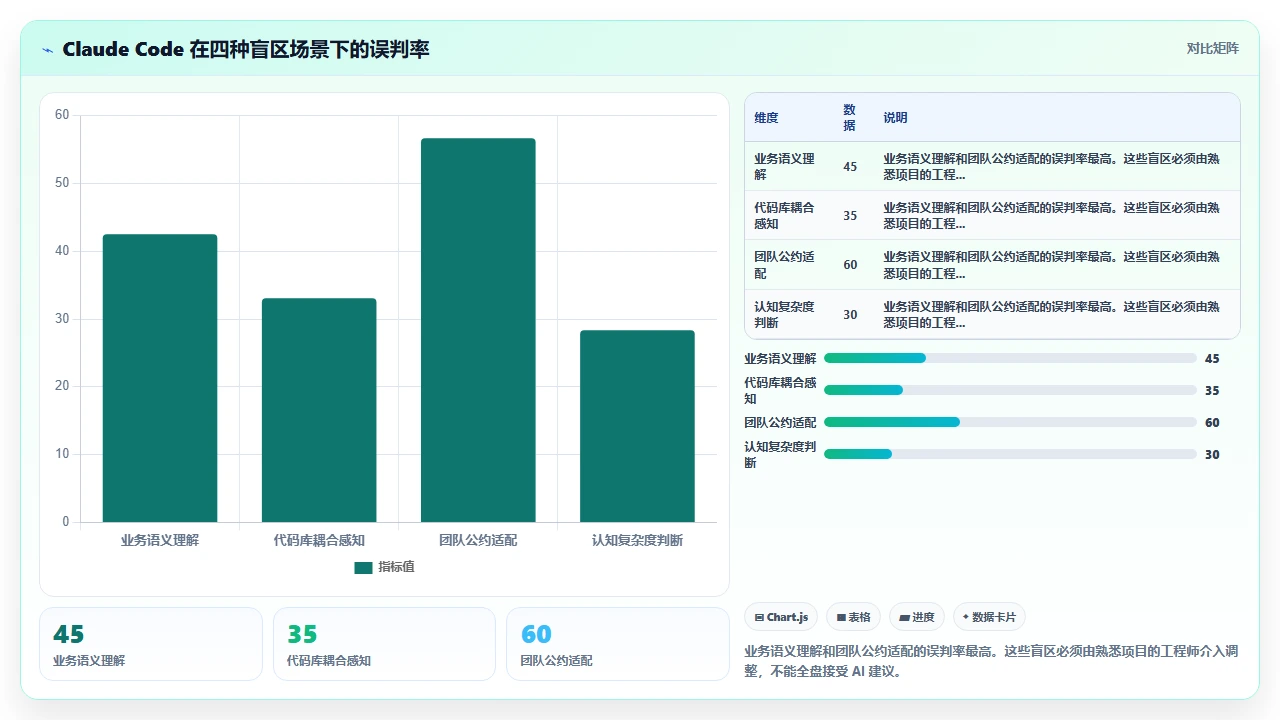Click value 60 in the 团队公约适配 table row
Image resolution: width=1280 pixels, height=720 pixels.
(x=850, y=265)
